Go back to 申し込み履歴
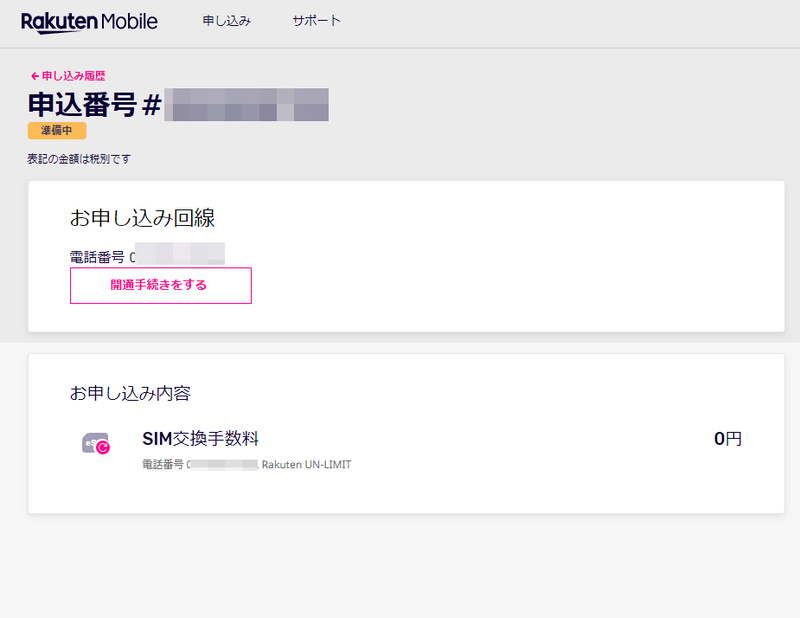 pyautogui.click(x=68, y=76)
